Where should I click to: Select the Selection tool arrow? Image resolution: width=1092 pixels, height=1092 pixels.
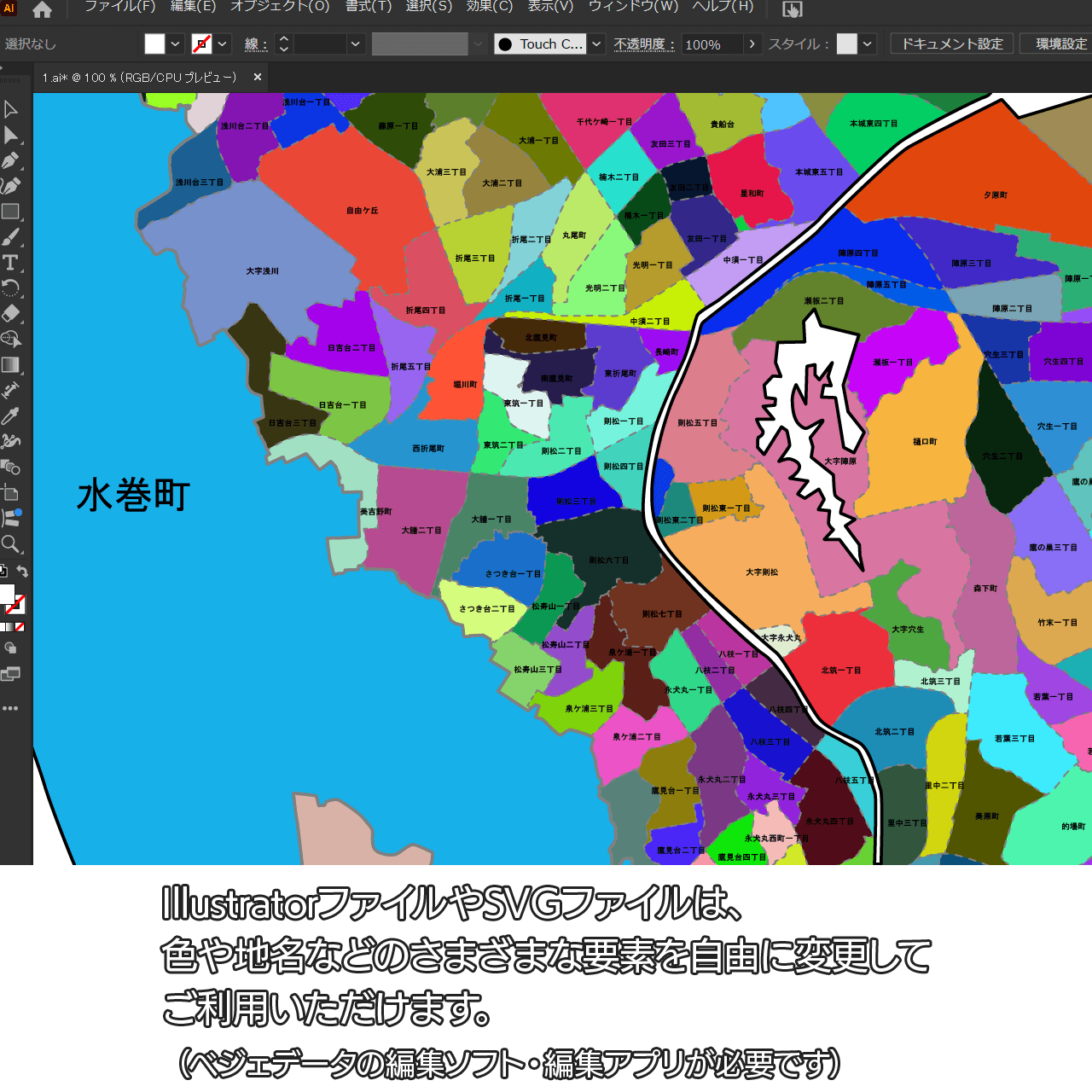click(11, 109)
